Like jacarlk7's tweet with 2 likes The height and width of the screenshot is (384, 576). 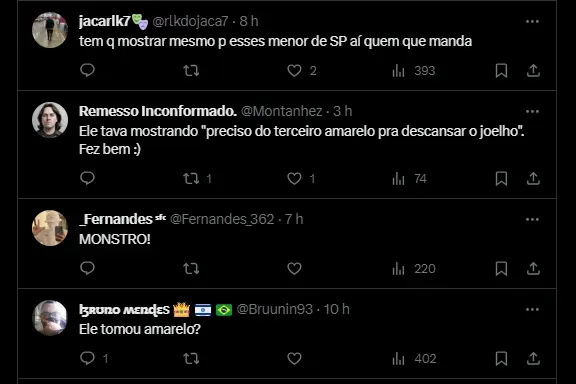coord(302,70)
